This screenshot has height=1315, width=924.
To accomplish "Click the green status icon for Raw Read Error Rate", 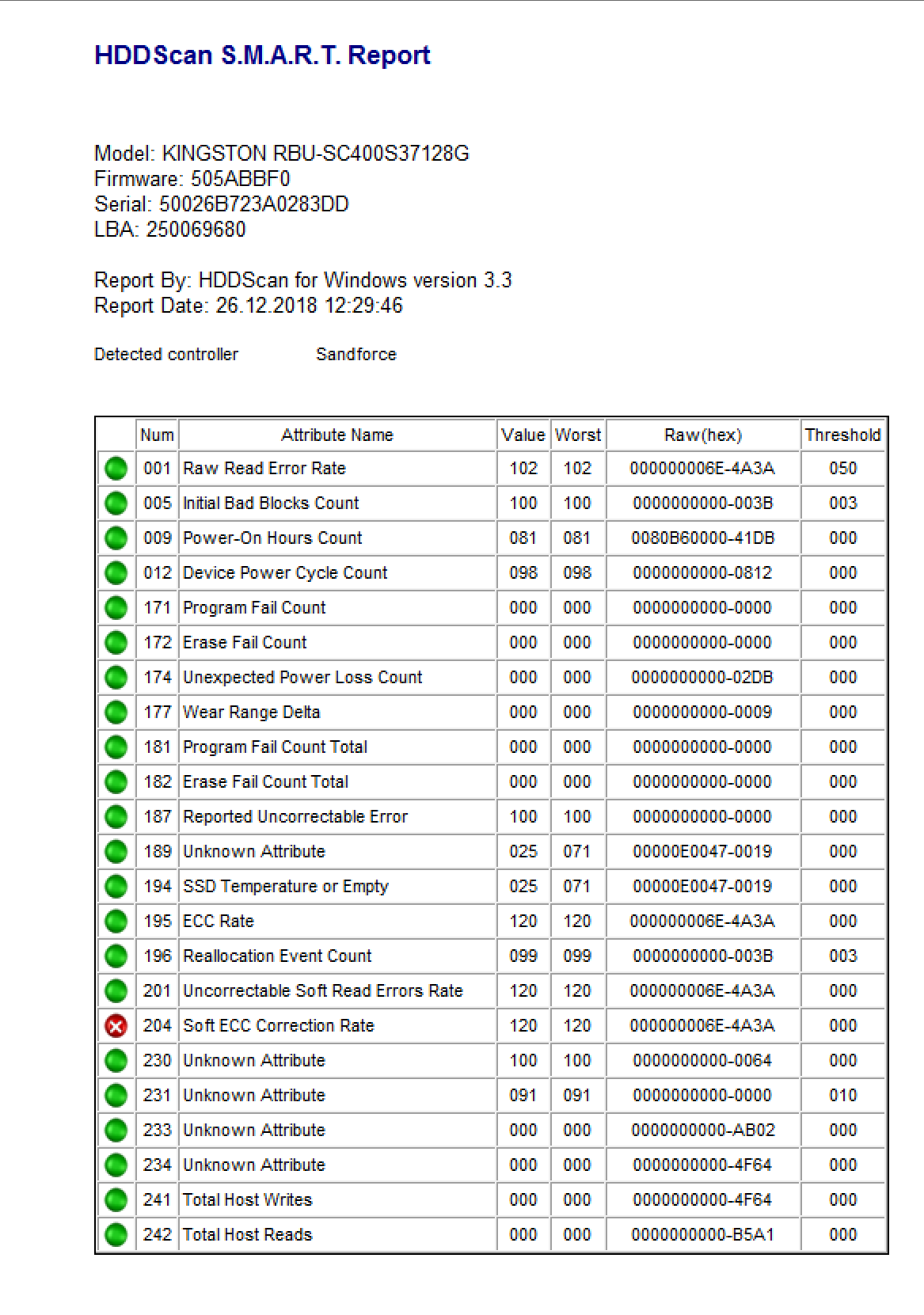I will pyautogui.click(x=116, y=469).
